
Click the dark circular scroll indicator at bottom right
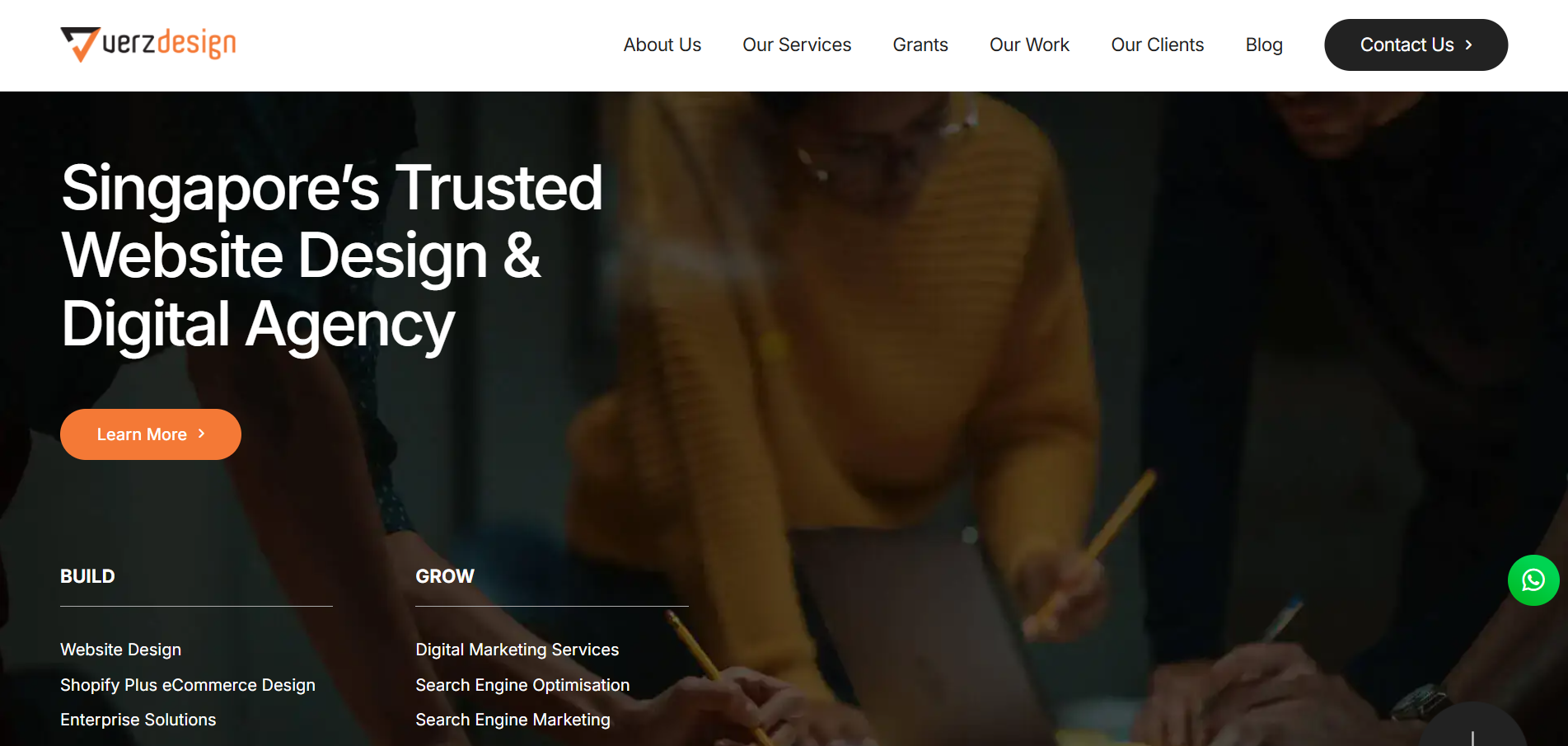(1473, 725)
